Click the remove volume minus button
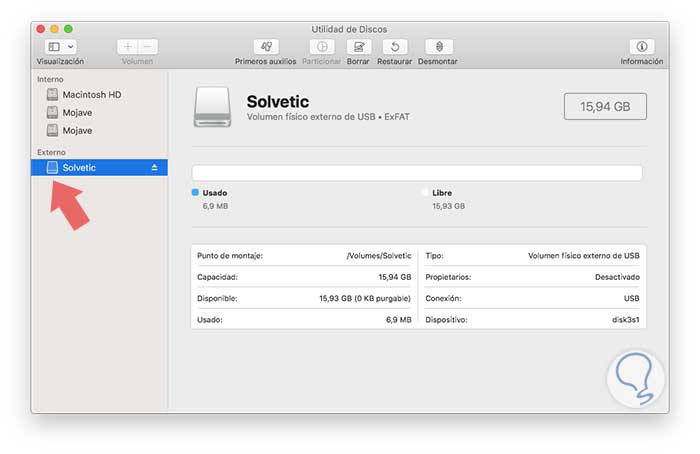700x454 pixels. 148,47
